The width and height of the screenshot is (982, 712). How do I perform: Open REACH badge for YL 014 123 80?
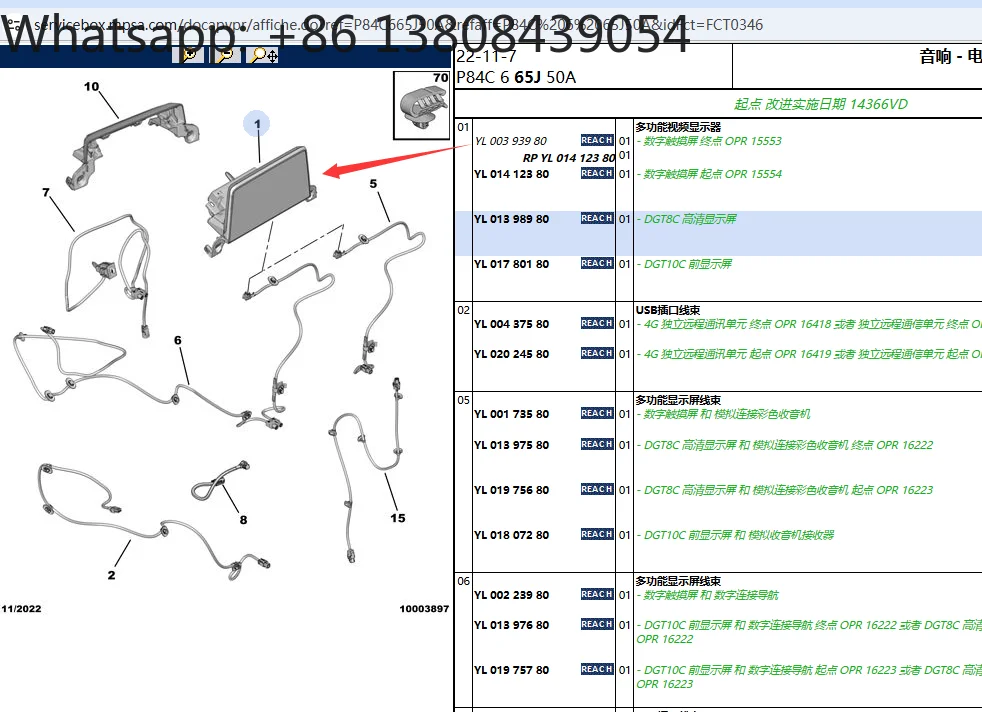pos(596,173)
